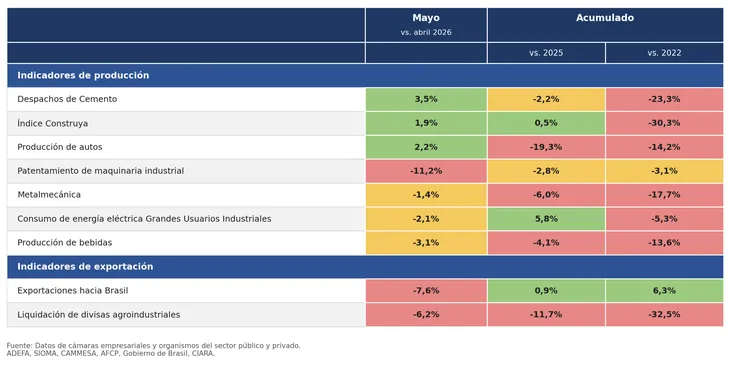Click the vs. 2022 sub-header
Screen dimensions: 730x373
click(x=664, y=53)
